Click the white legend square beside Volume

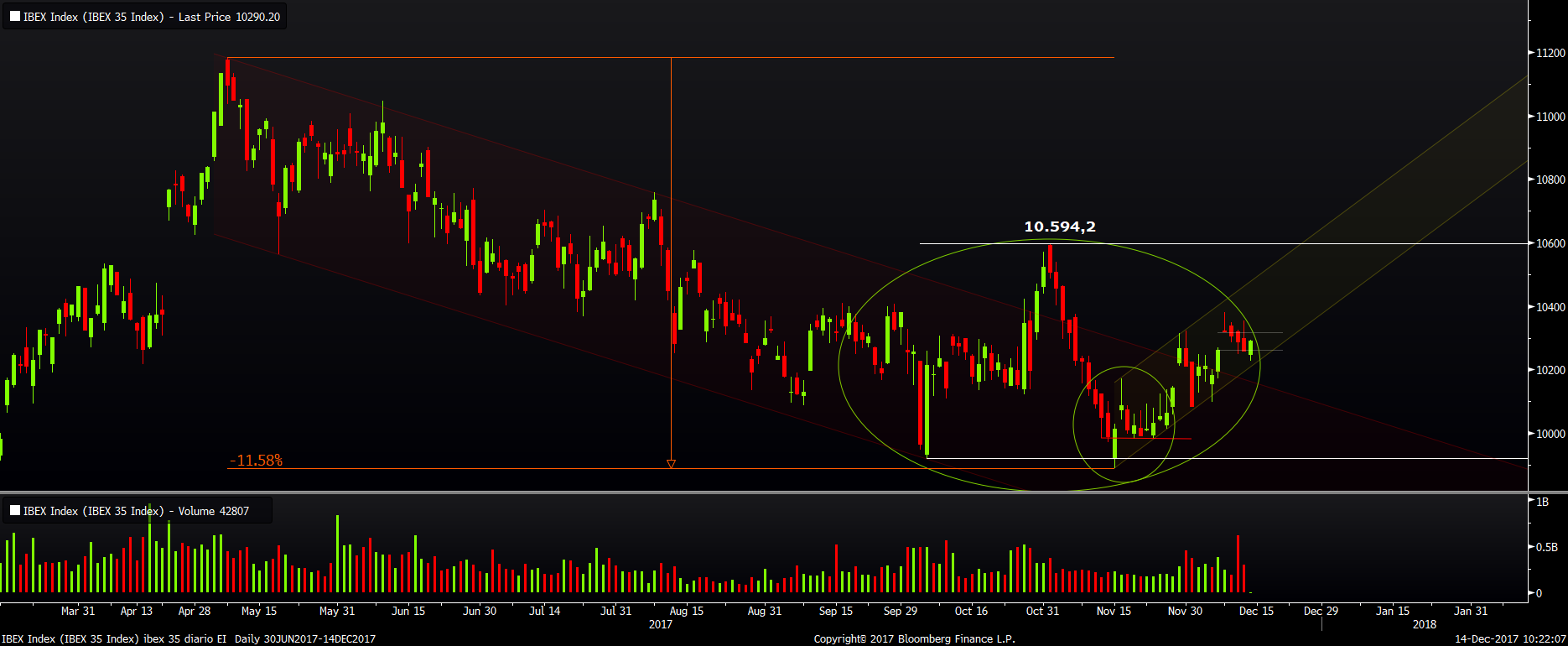[15, 510]
